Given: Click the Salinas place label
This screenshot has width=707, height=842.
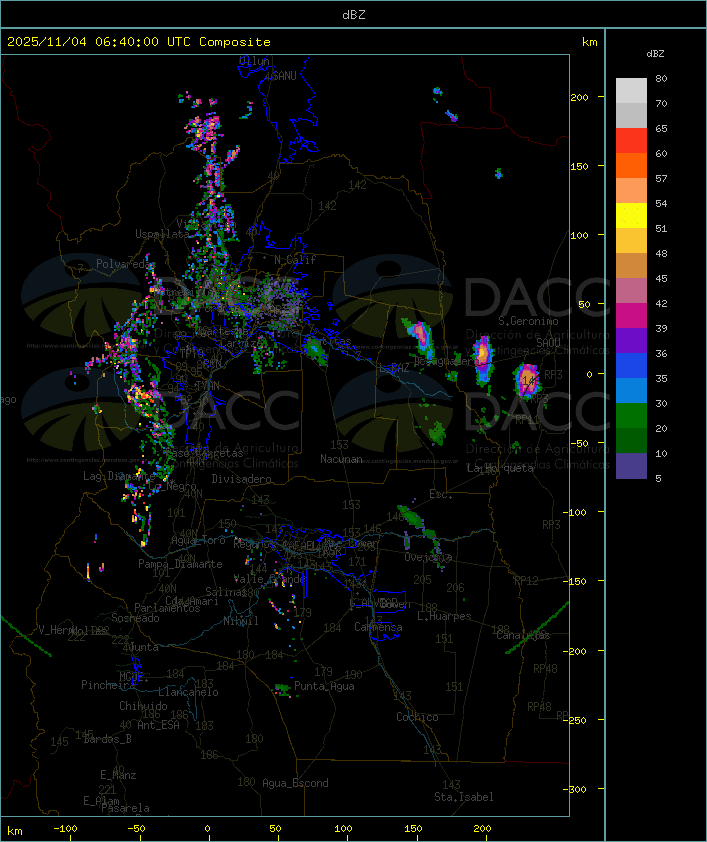Looking at the screenshot, I should point(225,592).
